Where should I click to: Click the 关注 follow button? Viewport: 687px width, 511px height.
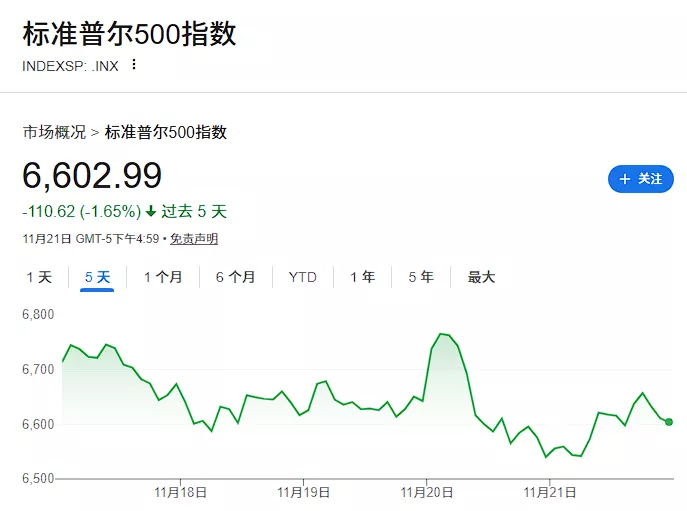tap(640, 179)
